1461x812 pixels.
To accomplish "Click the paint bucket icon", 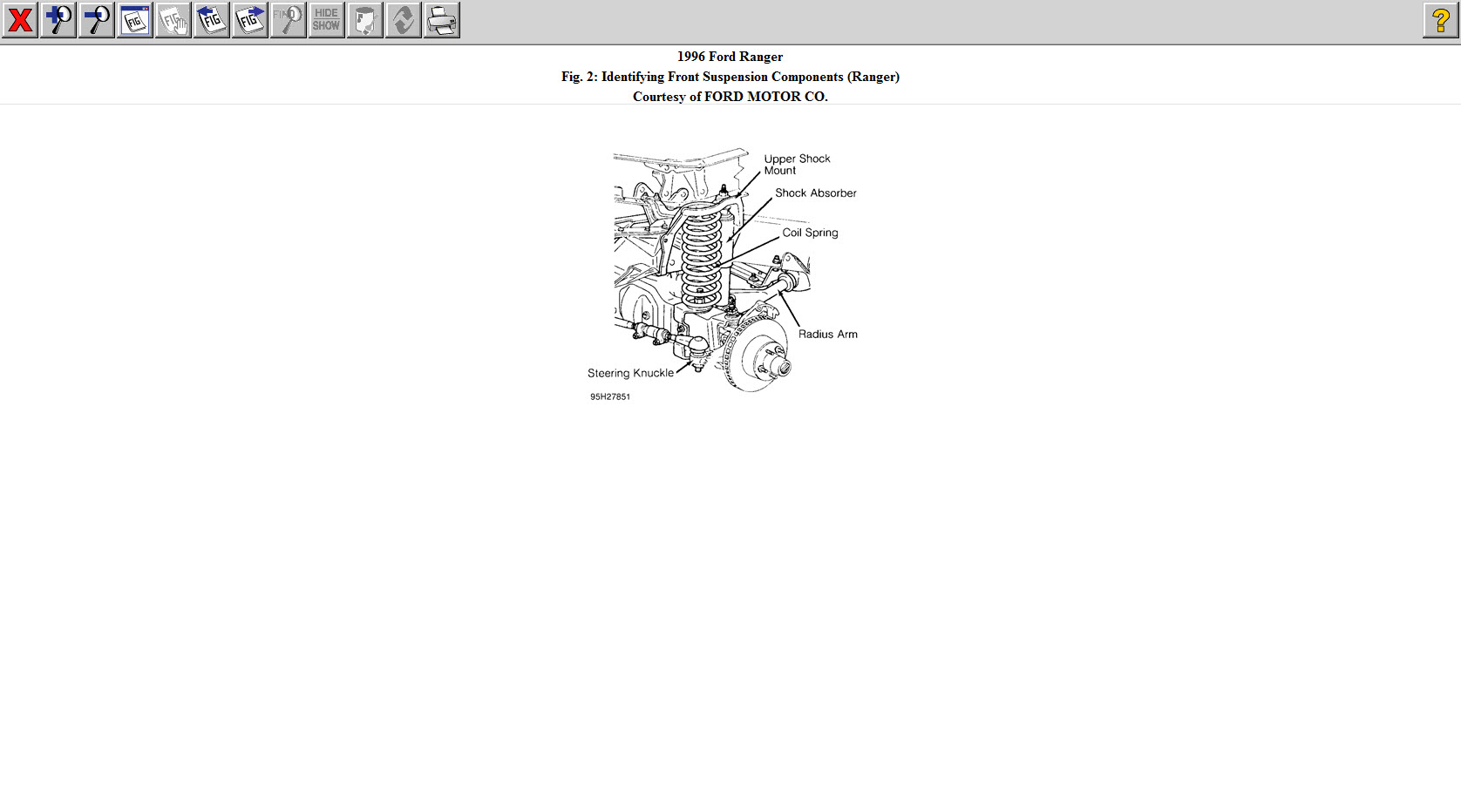I will click(364, 20).
